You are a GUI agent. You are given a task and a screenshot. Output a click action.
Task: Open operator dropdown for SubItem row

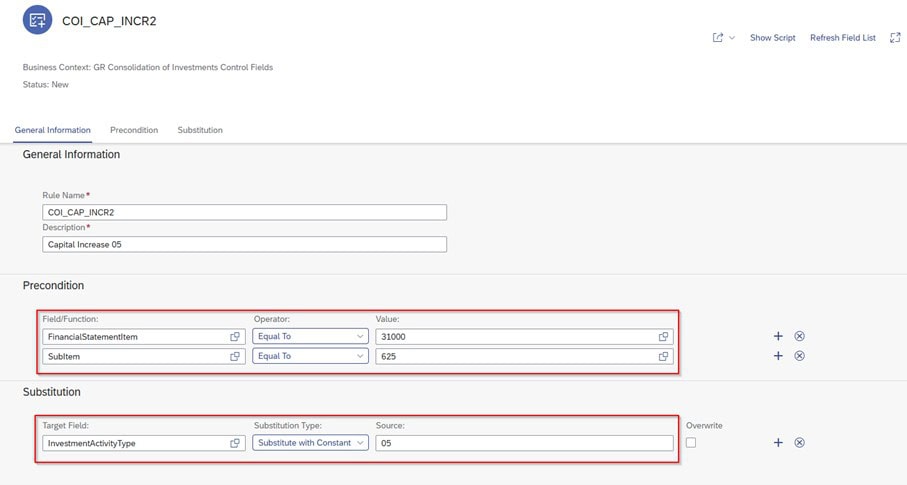point(310,356)
